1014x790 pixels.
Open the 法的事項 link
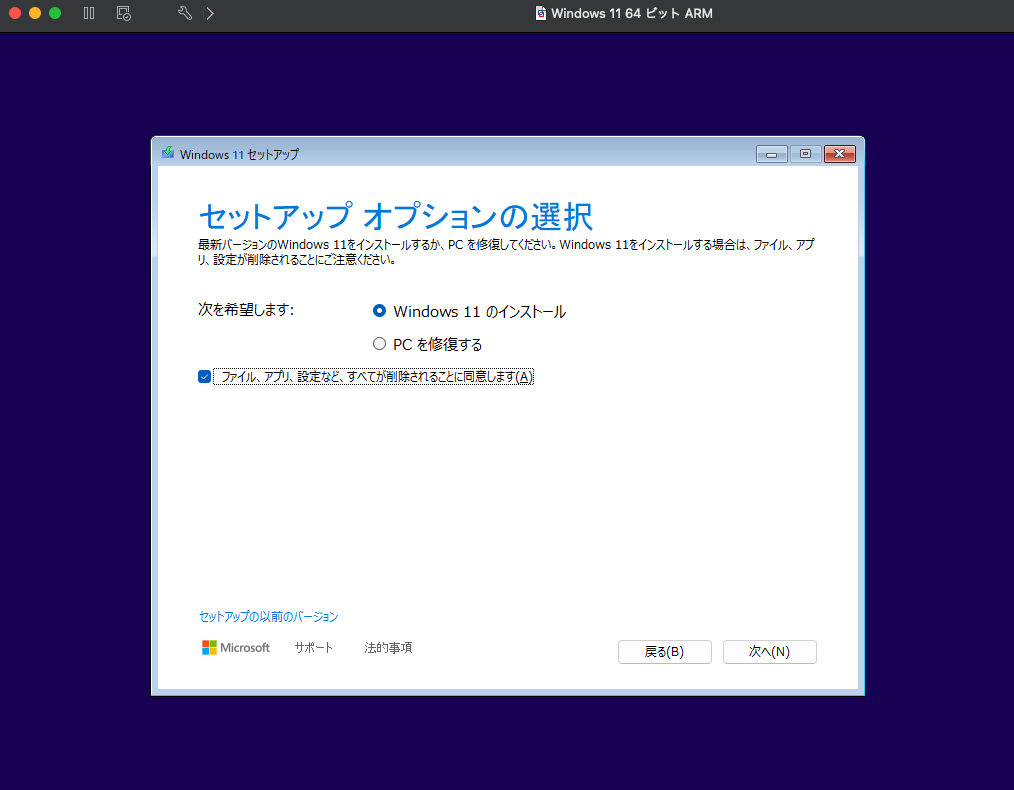coord(388,648)
